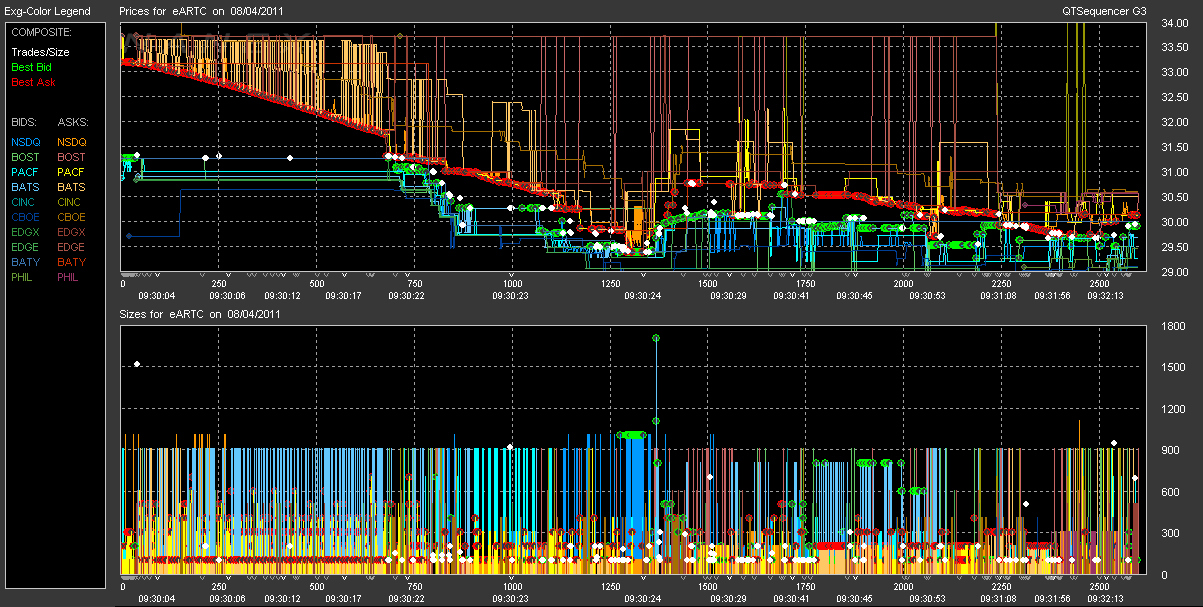Image resolution: width=1203 pixels, height=607 pixels.
Task: Select NSDQ in the BIDS column
Action: click(x=27, y=142)
